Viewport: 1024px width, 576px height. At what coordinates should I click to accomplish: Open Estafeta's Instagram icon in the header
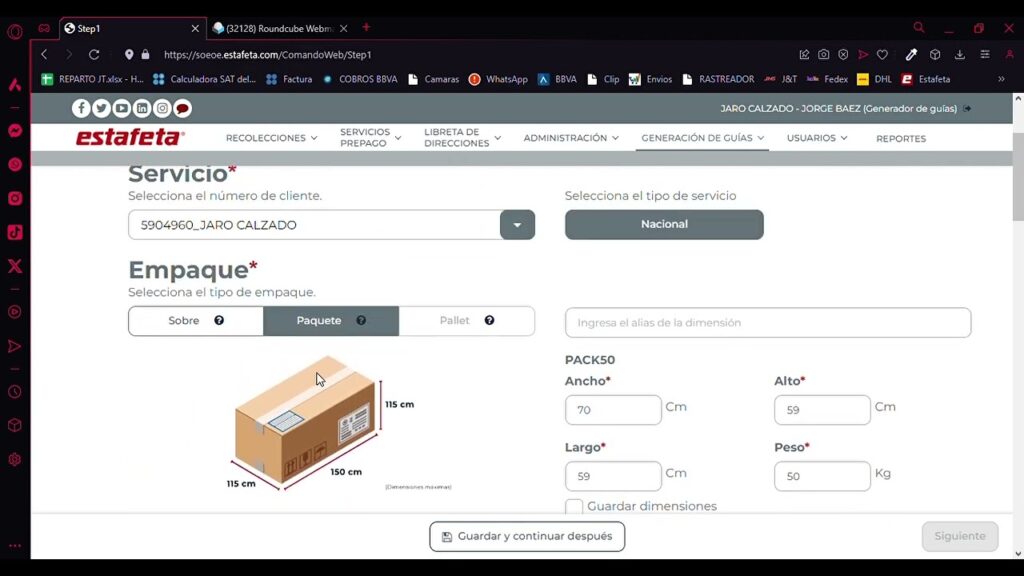(x=162, y=108)
